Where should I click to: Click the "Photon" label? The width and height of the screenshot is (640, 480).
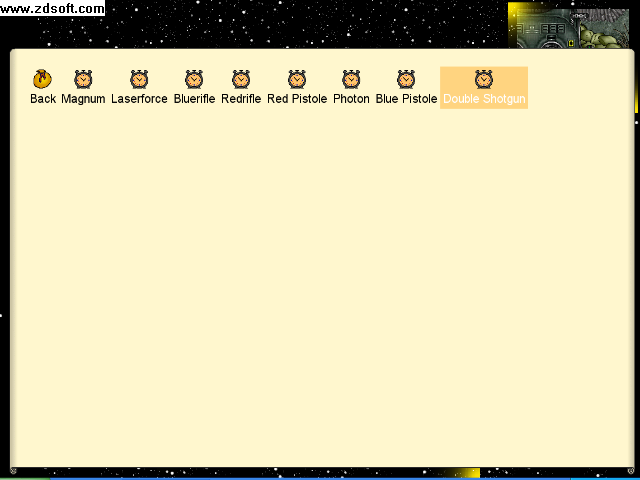[x=351, y=99]
